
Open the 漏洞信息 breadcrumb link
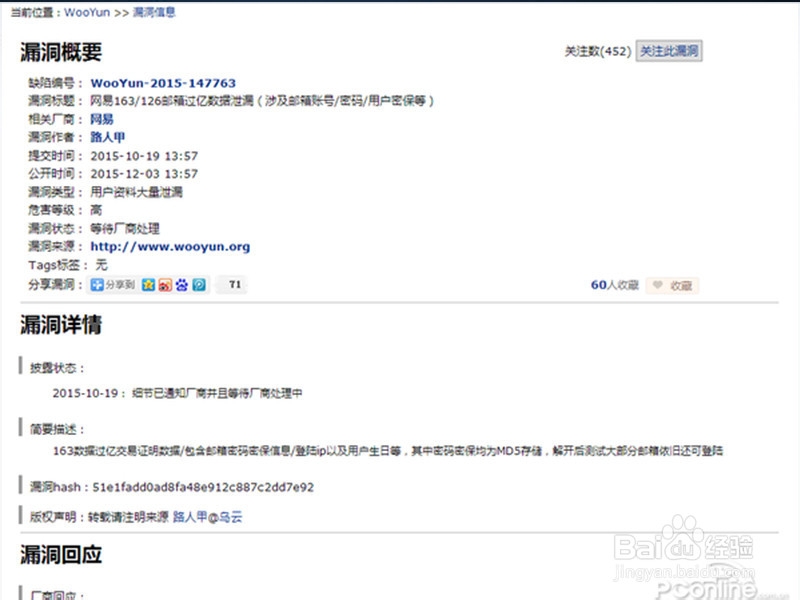pos(154,12)
